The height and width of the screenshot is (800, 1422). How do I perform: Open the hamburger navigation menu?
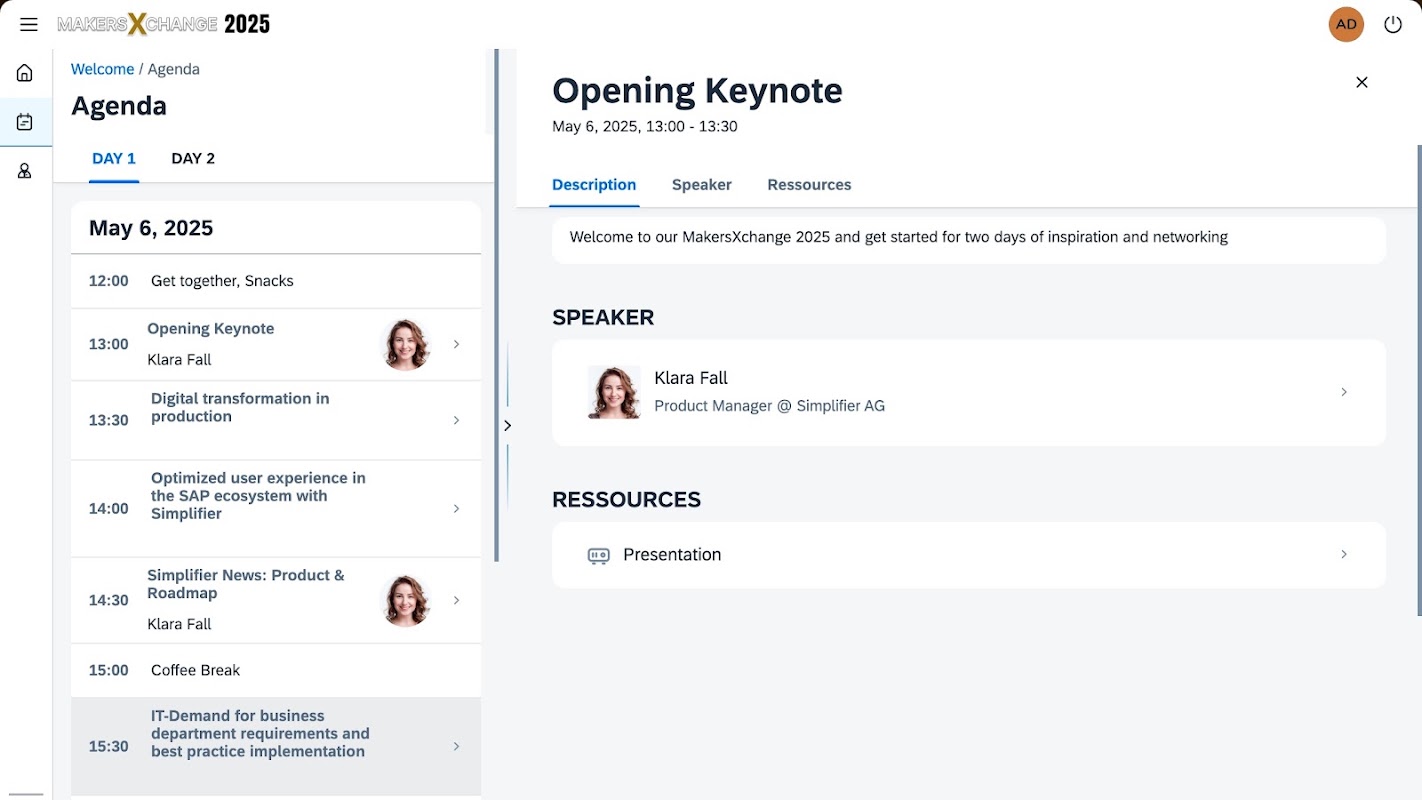click(28, 24)
